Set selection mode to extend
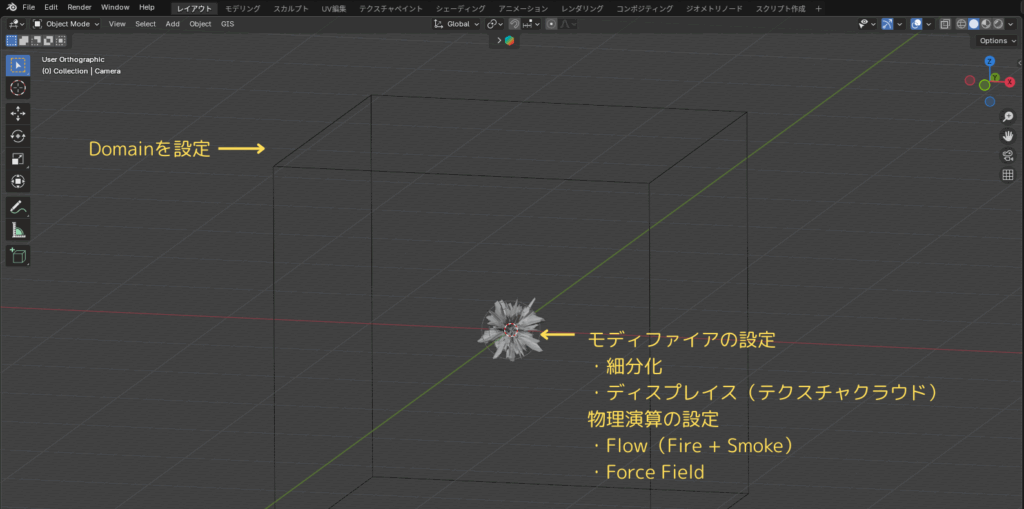1024x509 pixels. point(24,41)
